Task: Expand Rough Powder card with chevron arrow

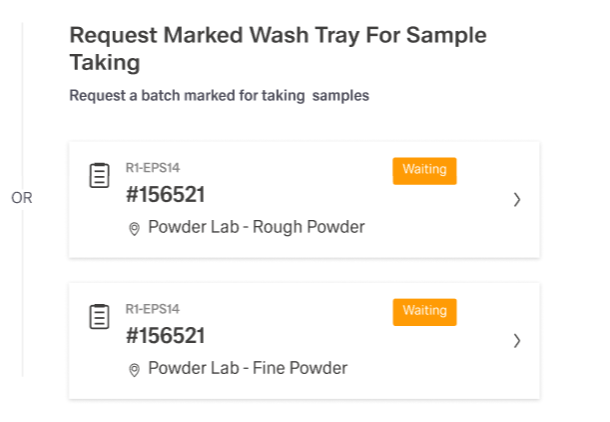Action: [x=517, y=199]
